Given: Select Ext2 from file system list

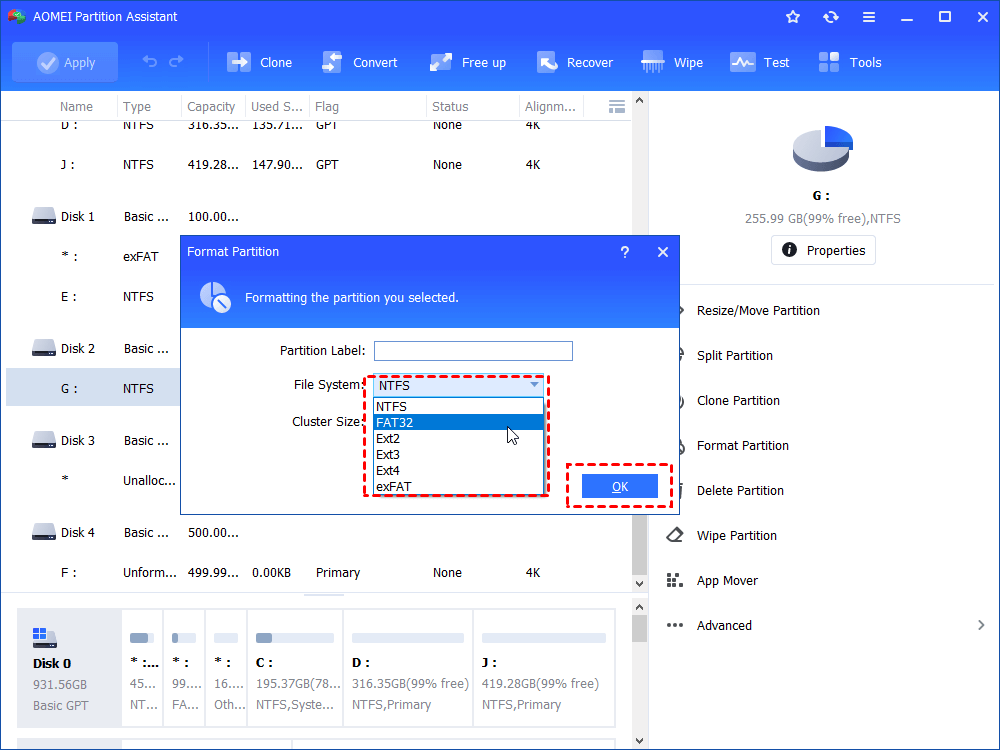Looking at the screenshot, I should (458, 438).
